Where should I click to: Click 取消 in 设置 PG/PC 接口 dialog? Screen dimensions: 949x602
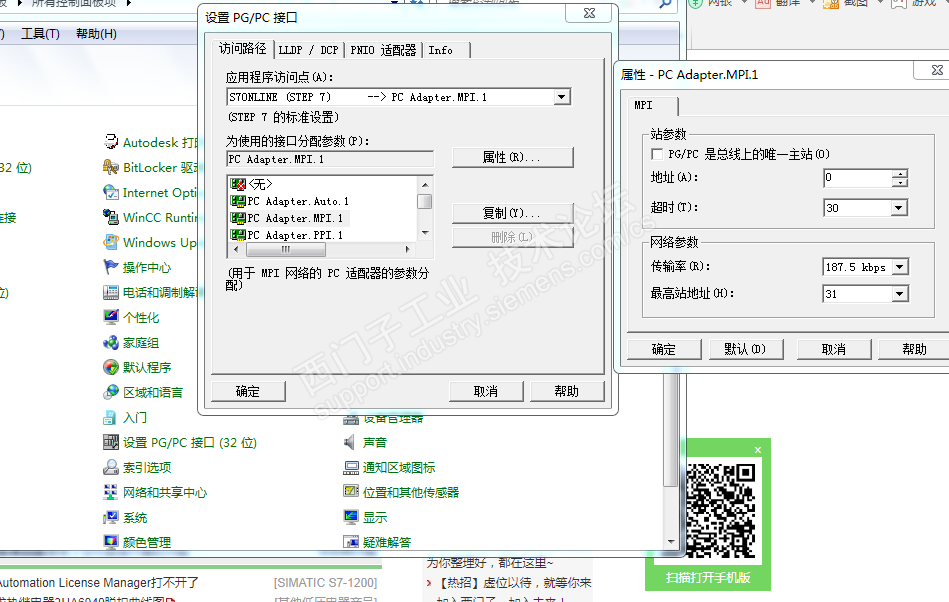(x=485, y=391)
